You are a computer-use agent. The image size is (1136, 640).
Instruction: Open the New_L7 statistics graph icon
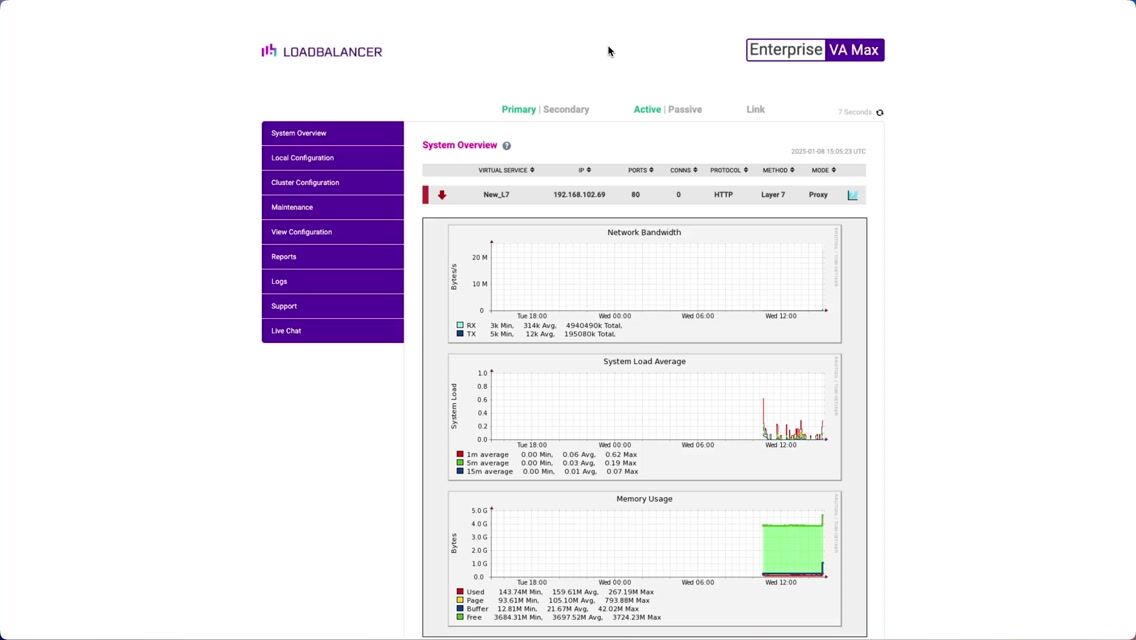(x=852, y=195)
